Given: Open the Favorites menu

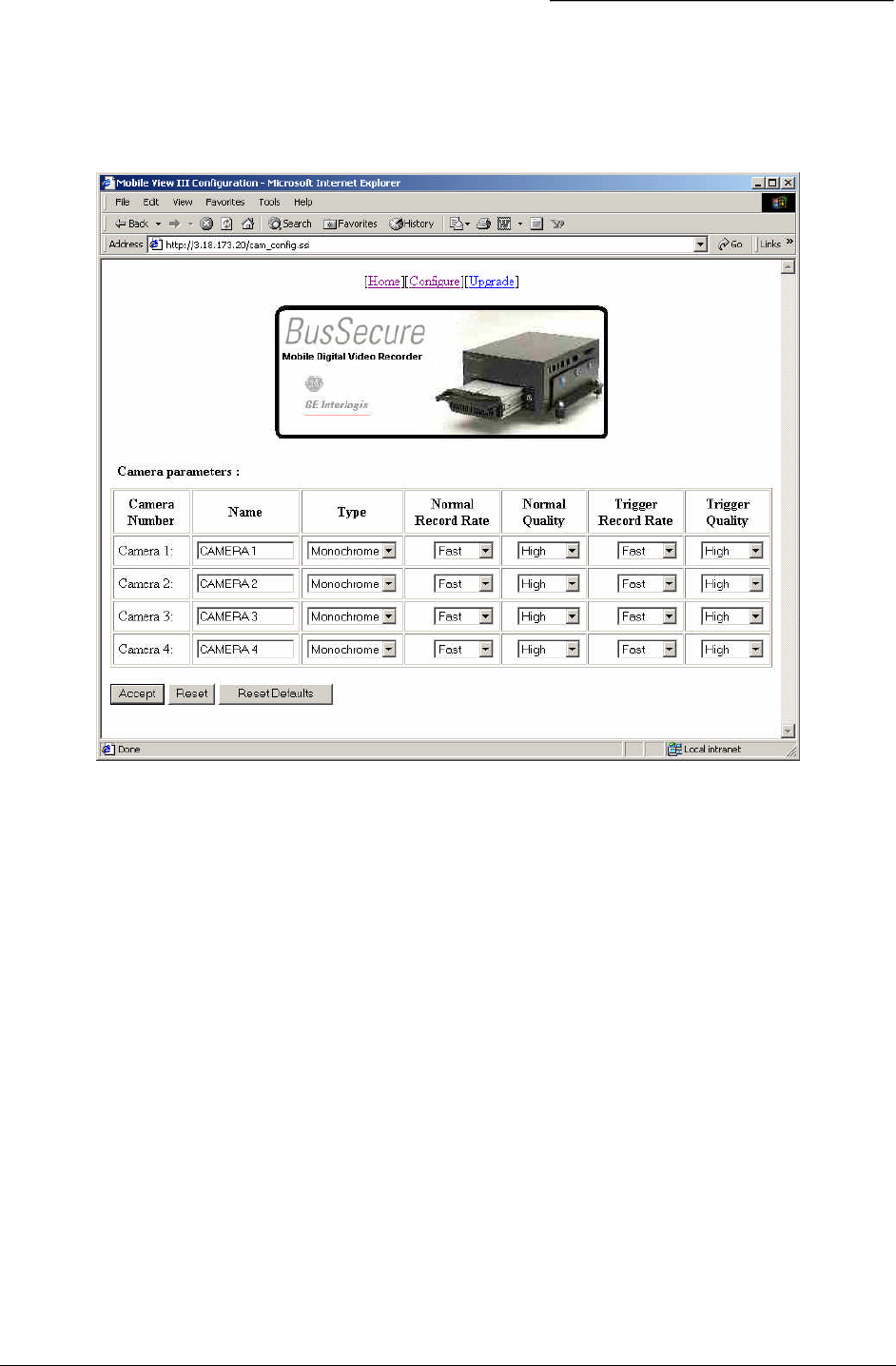Looking at the screenshot, I should (225, 202).
